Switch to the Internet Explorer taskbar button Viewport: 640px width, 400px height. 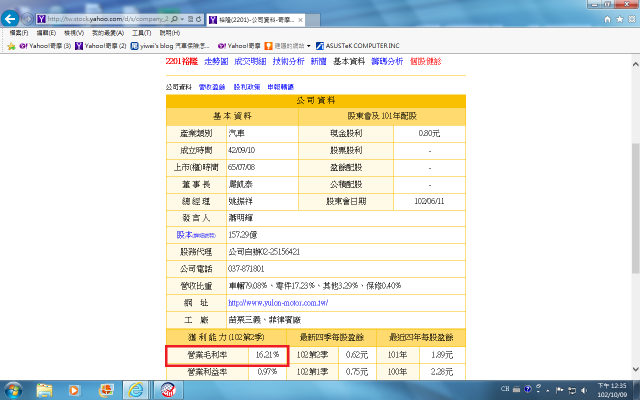point(136,390)
